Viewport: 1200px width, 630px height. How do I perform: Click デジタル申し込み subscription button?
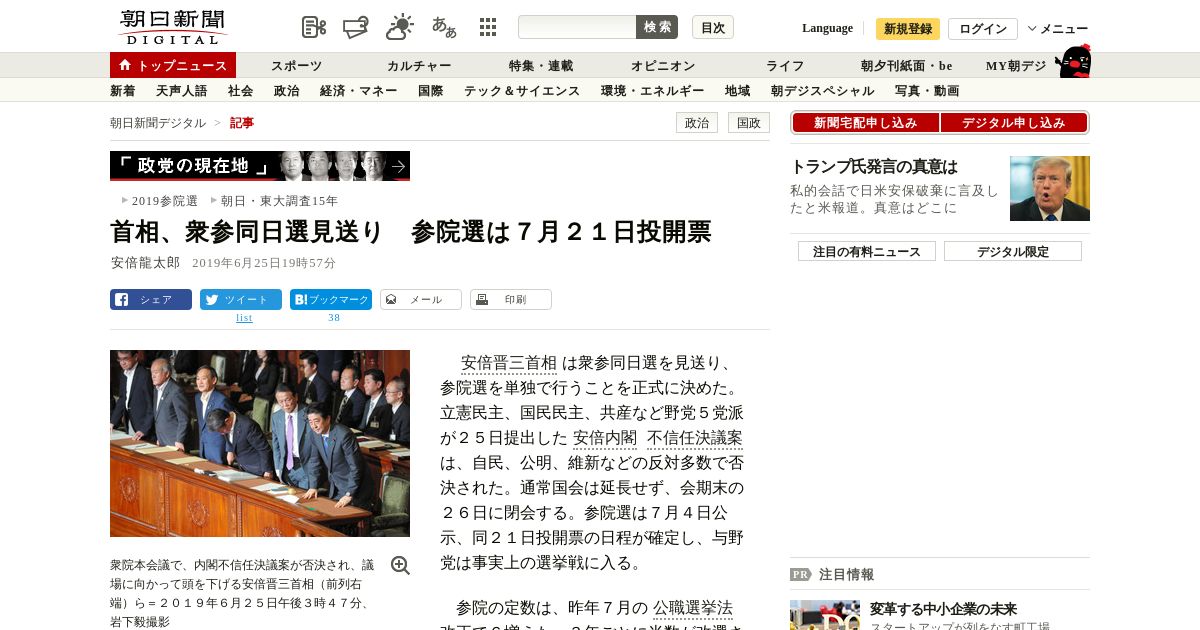tap(1014, 123)
